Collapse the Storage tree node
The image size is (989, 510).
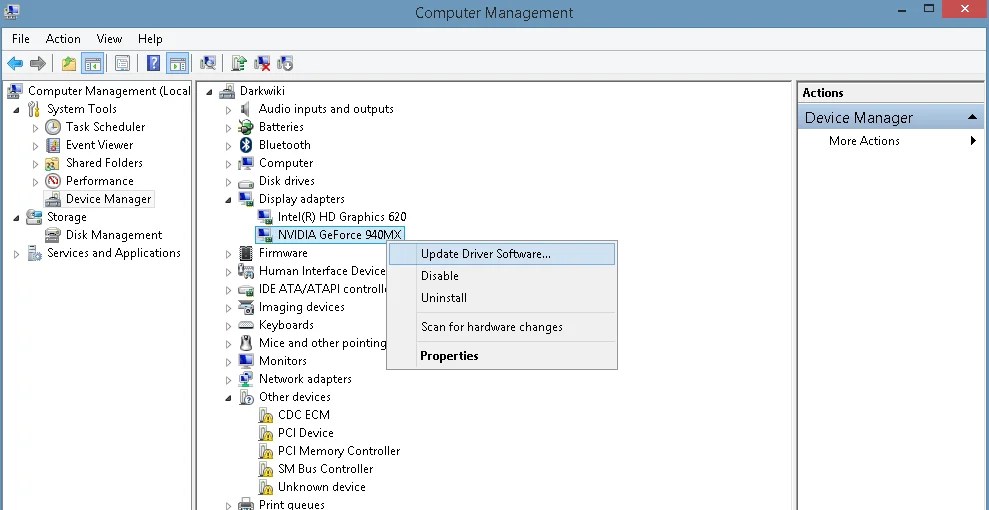point(16,217)
